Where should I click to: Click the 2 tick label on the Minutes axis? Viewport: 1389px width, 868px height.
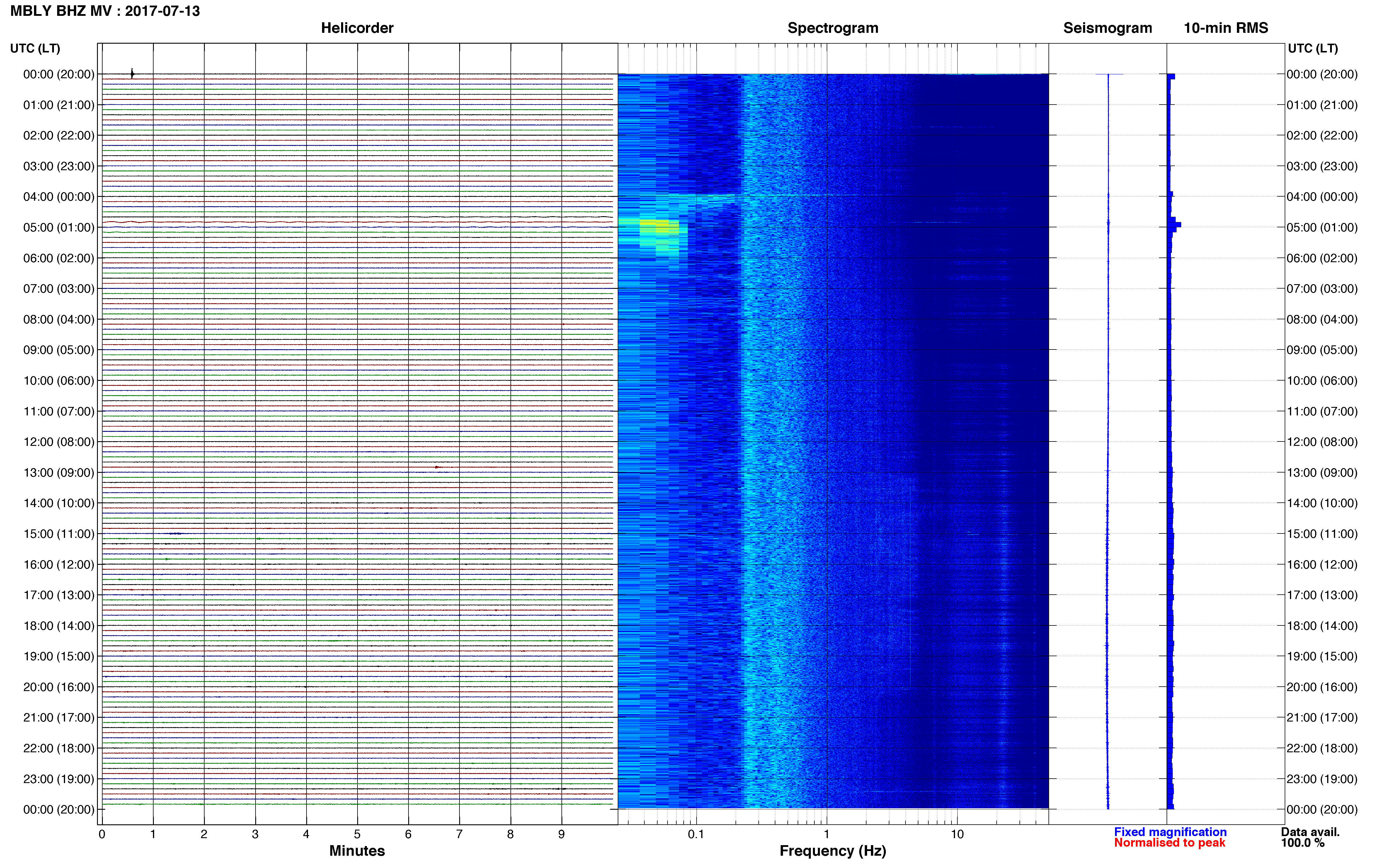click(x=204, y=834)
